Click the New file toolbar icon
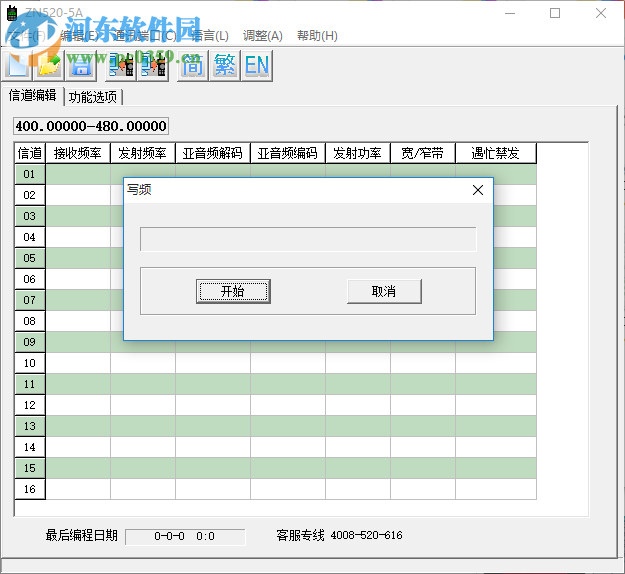The image size is (625, 574). pyautogui.click(x=18, y=65)
